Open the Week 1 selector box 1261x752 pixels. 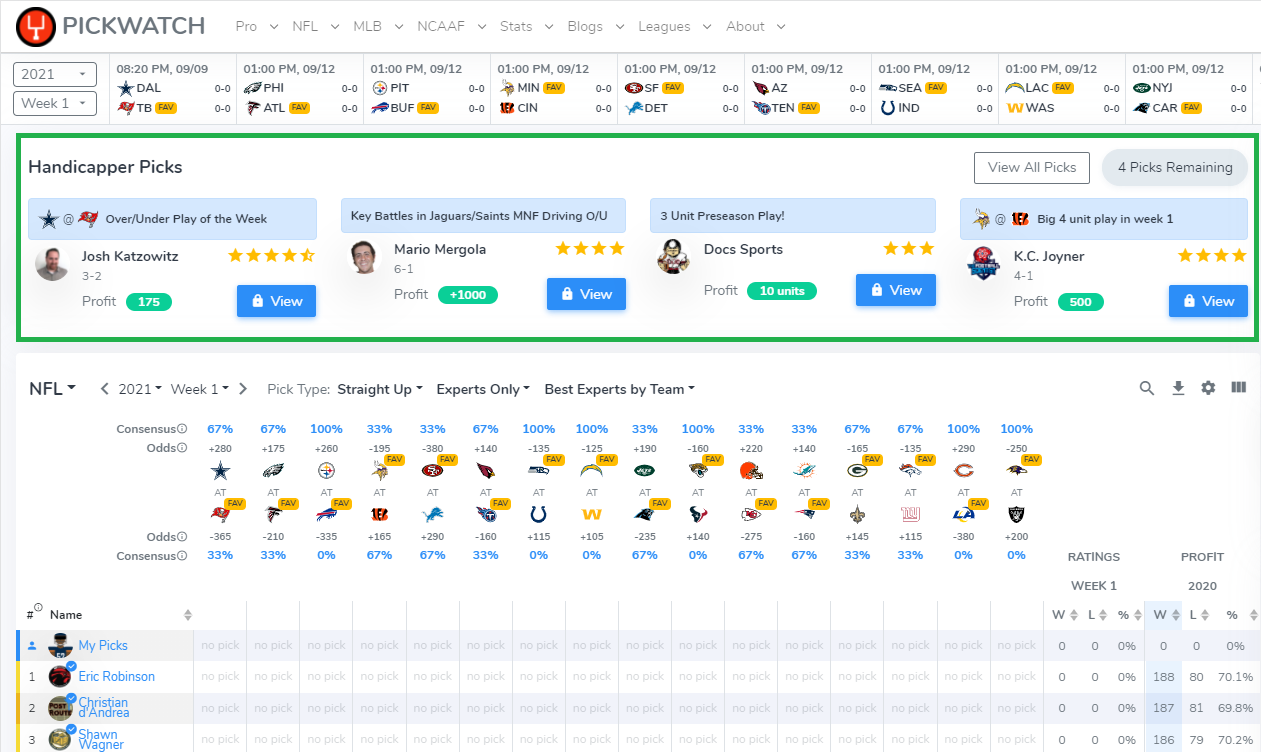click(54, 103)
